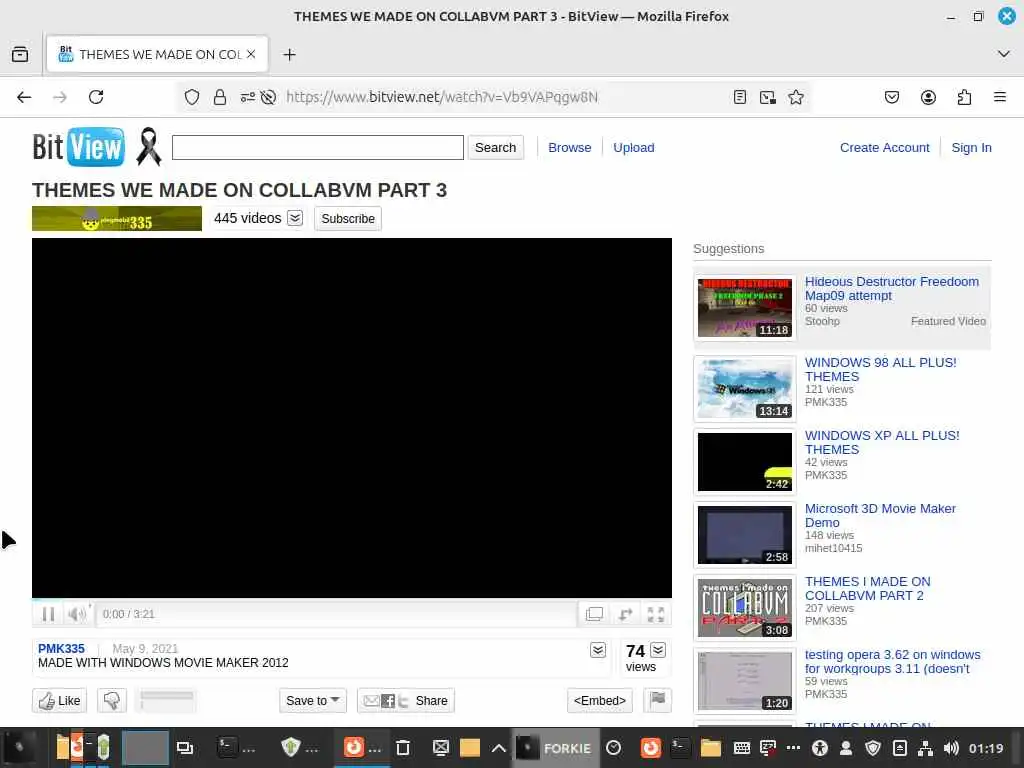The width and height of the screenshot is (1024, 768).
Task: Open picture-in-picture icon in the address bar
Action: (767, 97)
